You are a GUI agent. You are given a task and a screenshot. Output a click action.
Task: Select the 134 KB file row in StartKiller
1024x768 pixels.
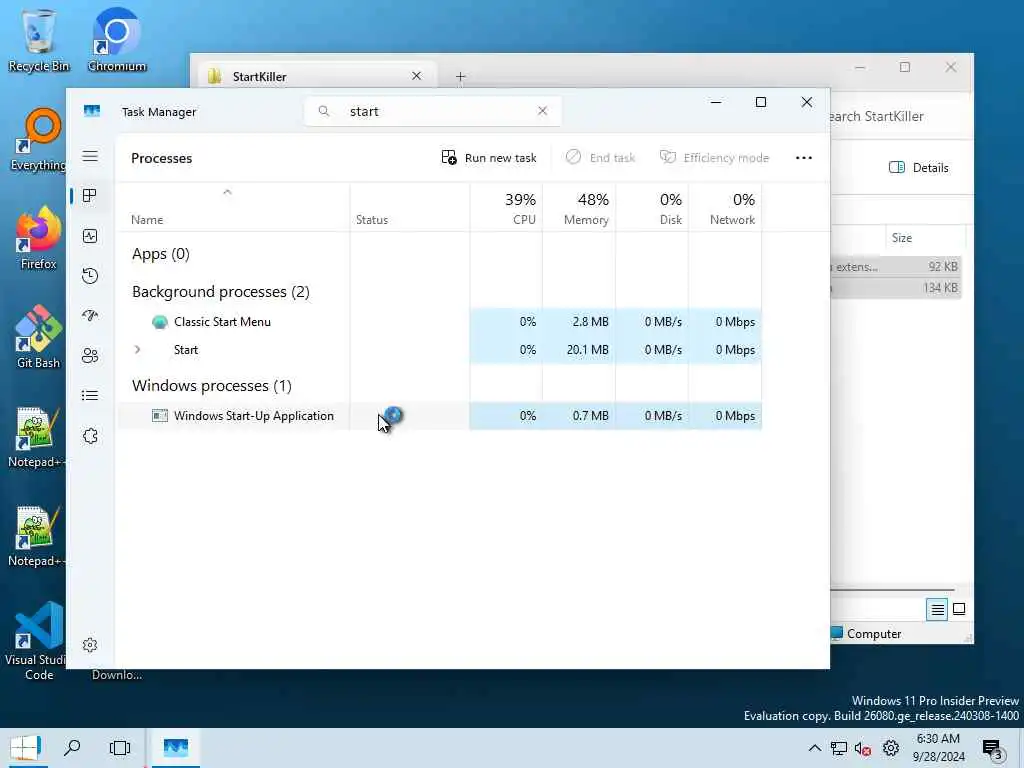click(896, 287)
